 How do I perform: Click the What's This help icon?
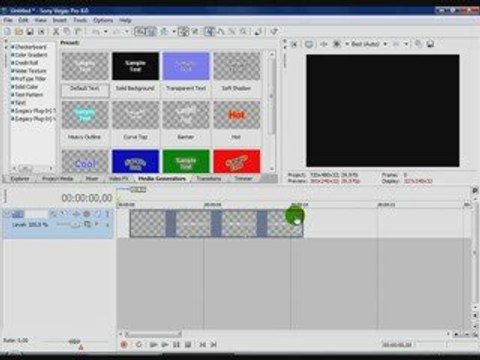(274, 32)
